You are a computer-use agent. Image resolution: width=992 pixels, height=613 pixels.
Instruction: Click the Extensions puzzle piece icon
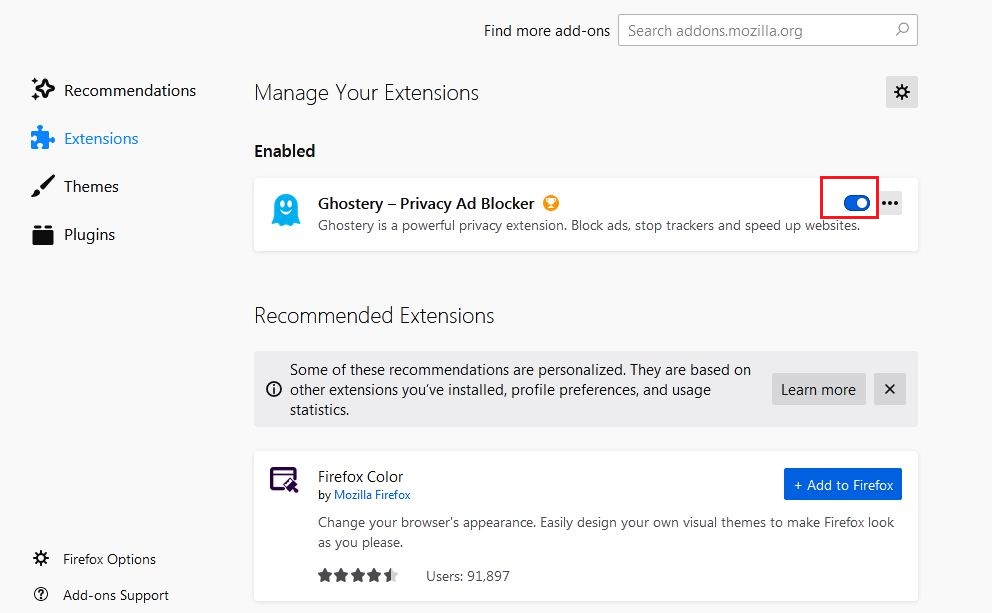[x=42, y=138]
